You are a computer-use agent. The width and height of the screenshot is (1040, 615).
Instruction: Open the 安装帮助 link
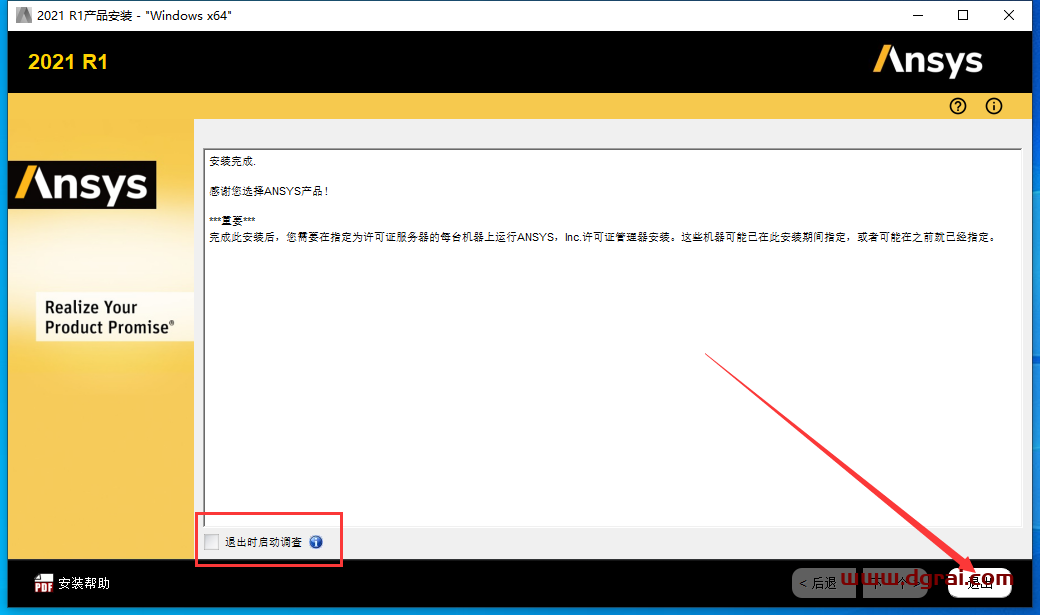84,583
